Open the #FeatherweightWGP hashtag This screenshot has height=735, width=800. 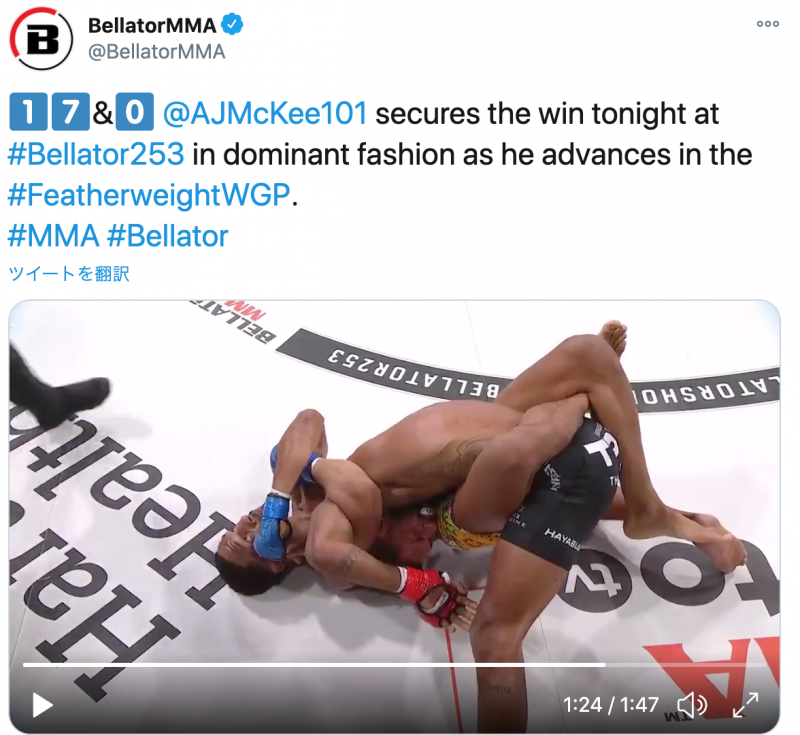tap(149, 195)
